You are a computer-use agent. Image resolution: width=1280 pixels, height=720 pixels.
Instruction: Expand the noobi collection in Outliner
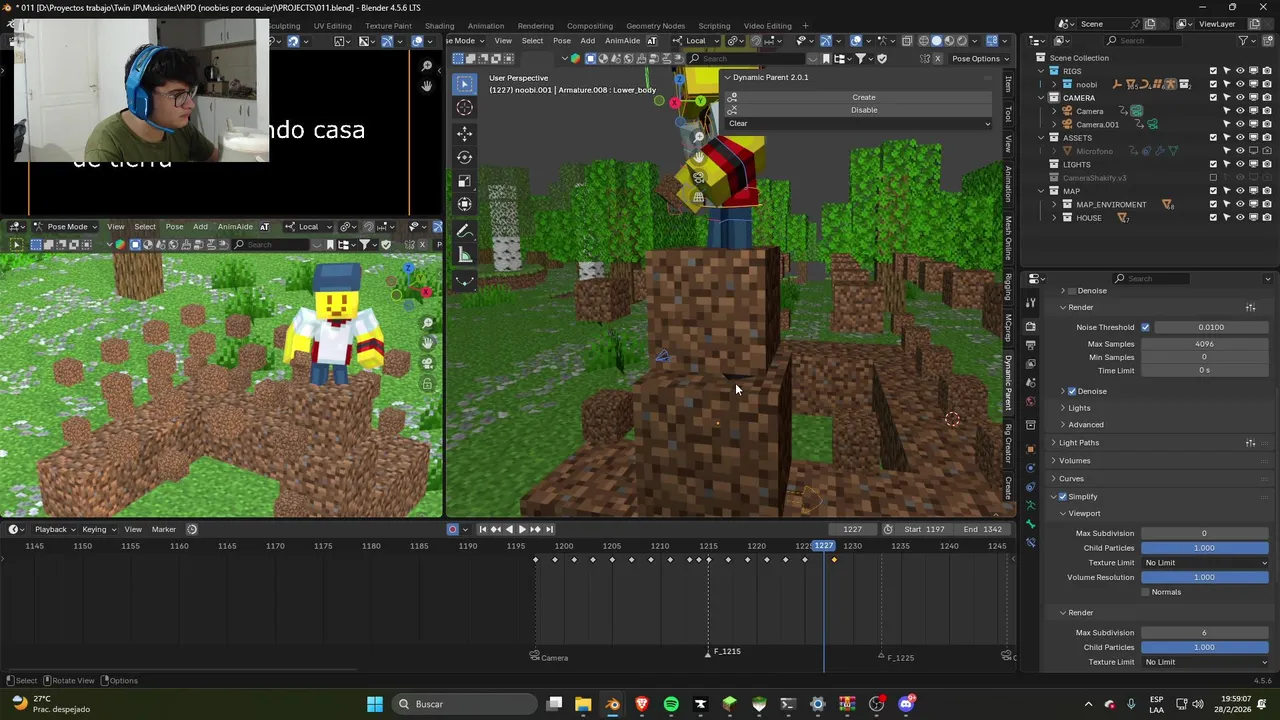coord(1053,84)
